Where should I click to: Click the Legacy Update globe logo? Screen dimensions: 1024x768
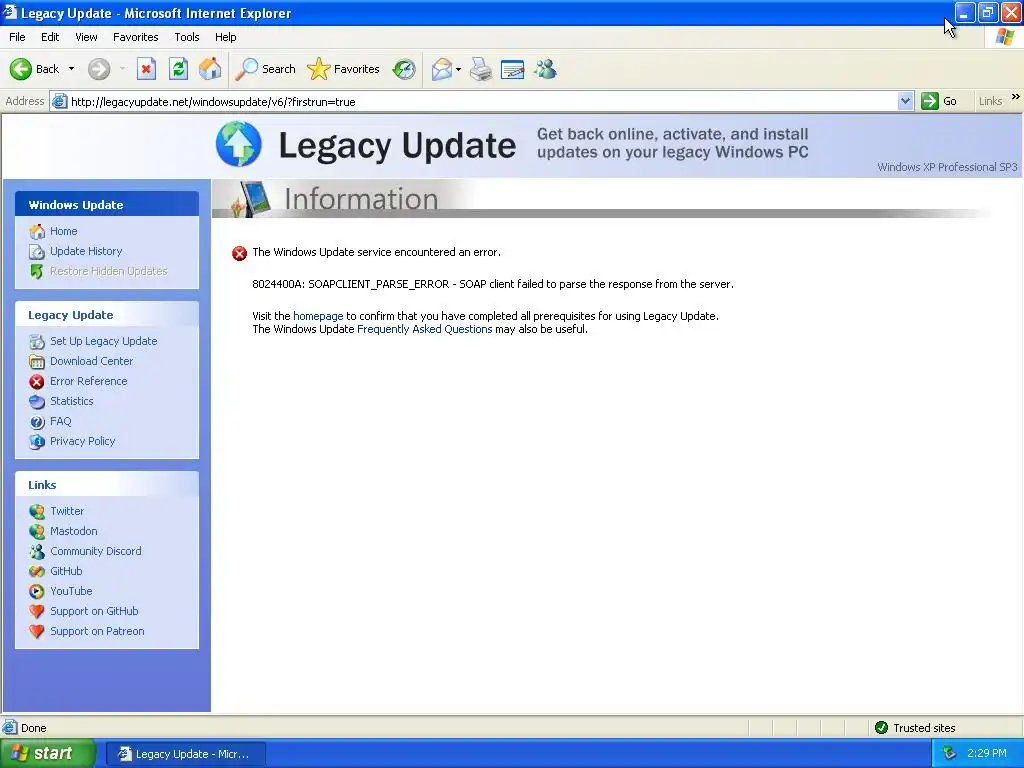pyautogui.click(x=238, y=144)
